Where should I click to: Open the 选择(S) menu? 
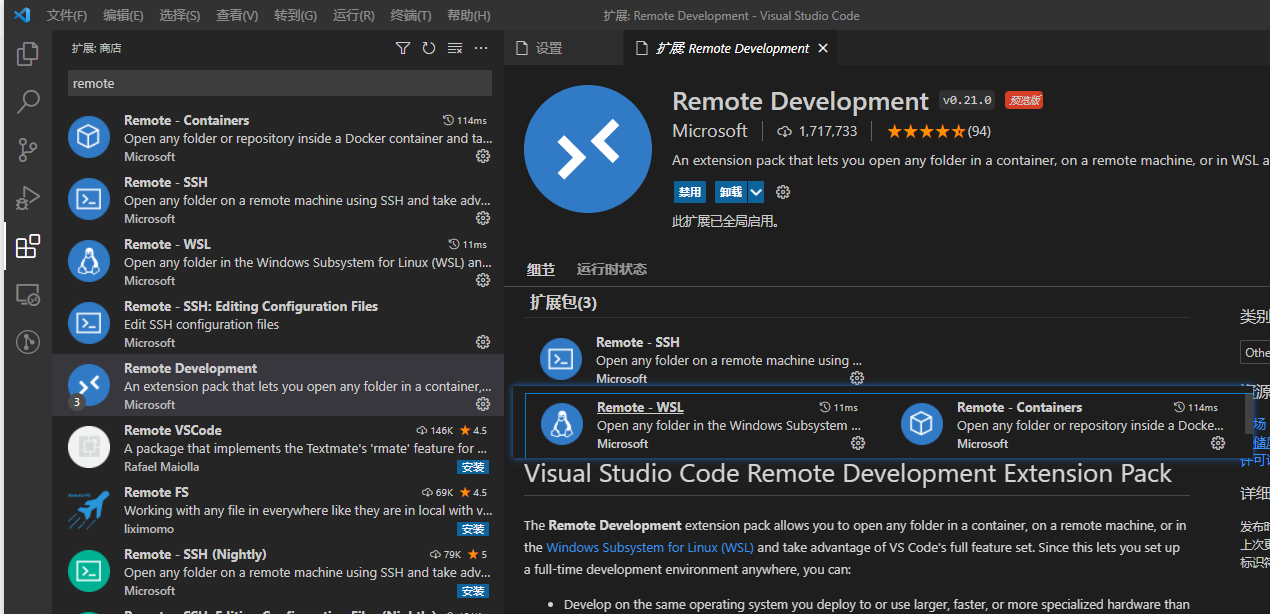[x=180, y=15]
